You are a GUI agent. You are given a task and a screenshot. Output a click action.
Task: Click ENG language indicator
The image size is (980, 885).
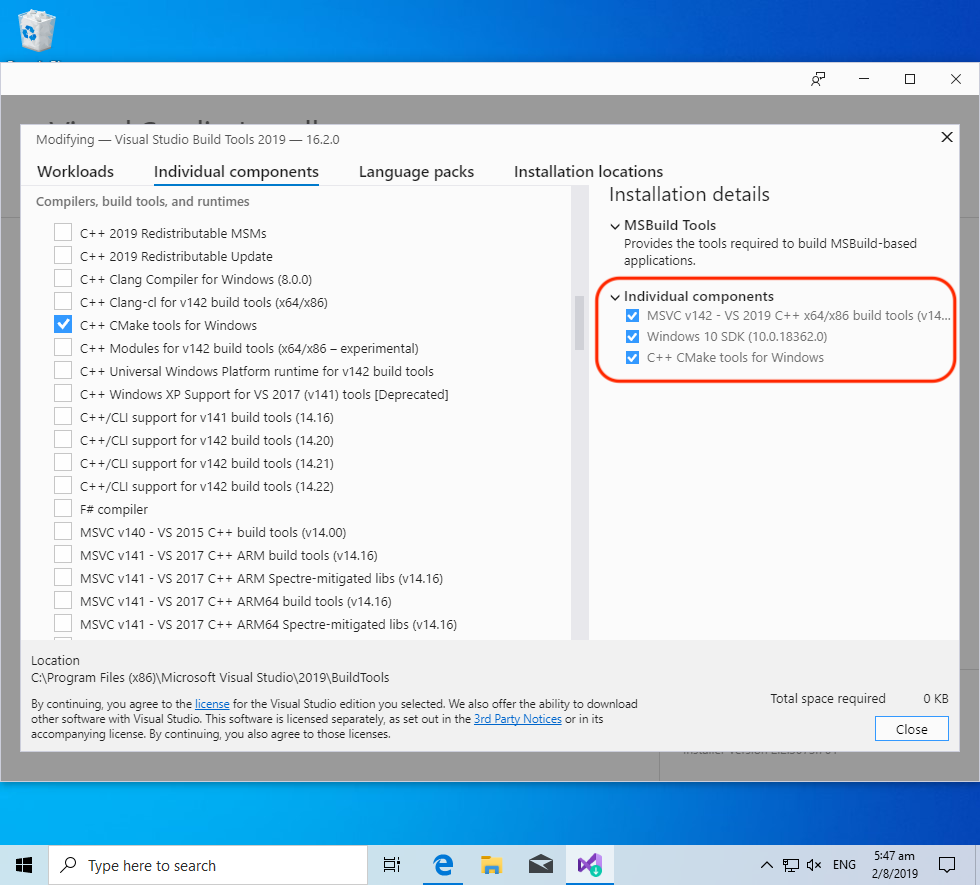[844, 865]
